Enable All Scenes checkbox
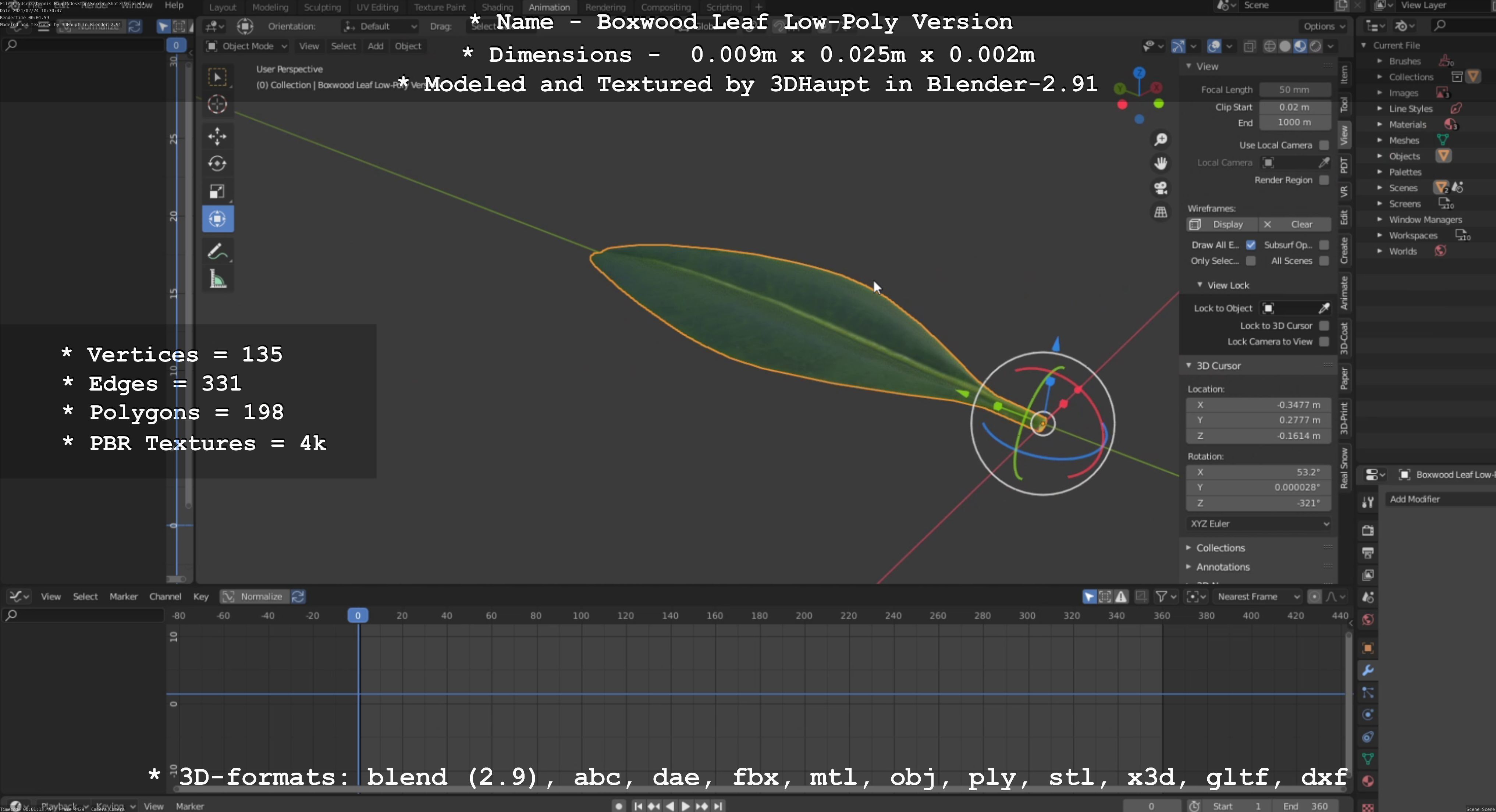The height and width of the screenshot is (812, 1496). (x=1323, y=261)
